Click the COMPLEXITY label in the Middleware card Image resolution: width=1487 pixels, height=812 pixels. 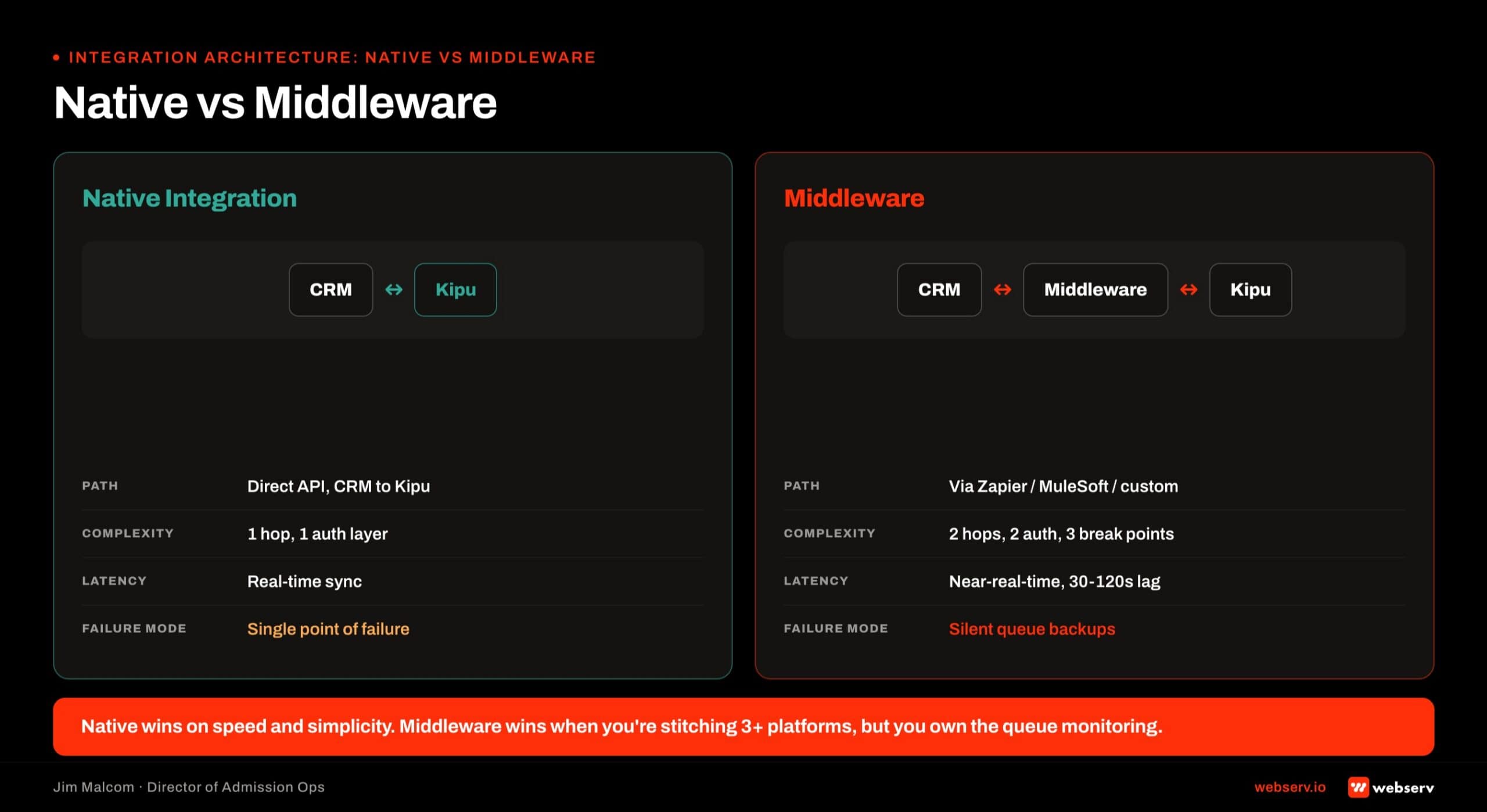[829, 533]
